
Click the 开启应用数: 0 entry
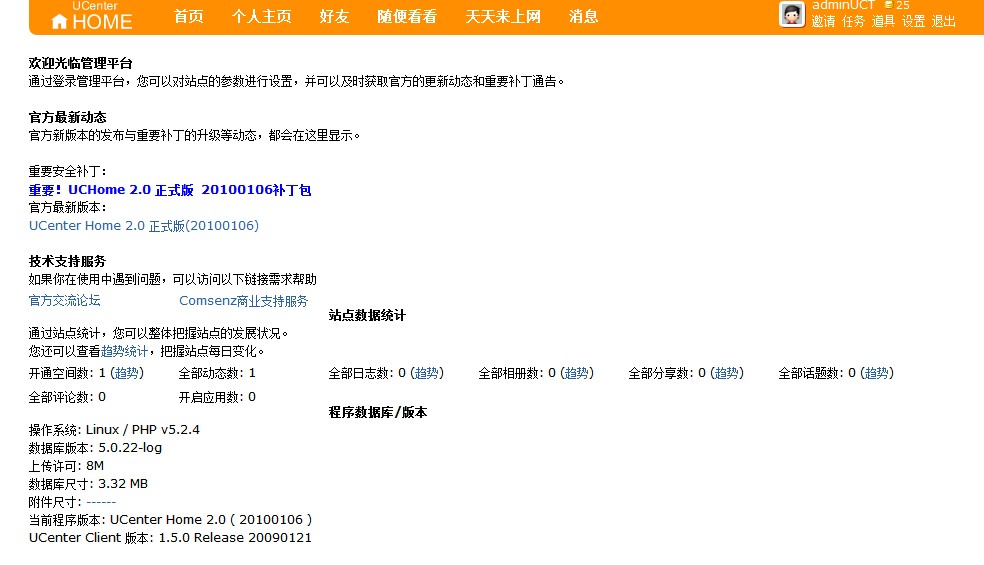(217, 397)
